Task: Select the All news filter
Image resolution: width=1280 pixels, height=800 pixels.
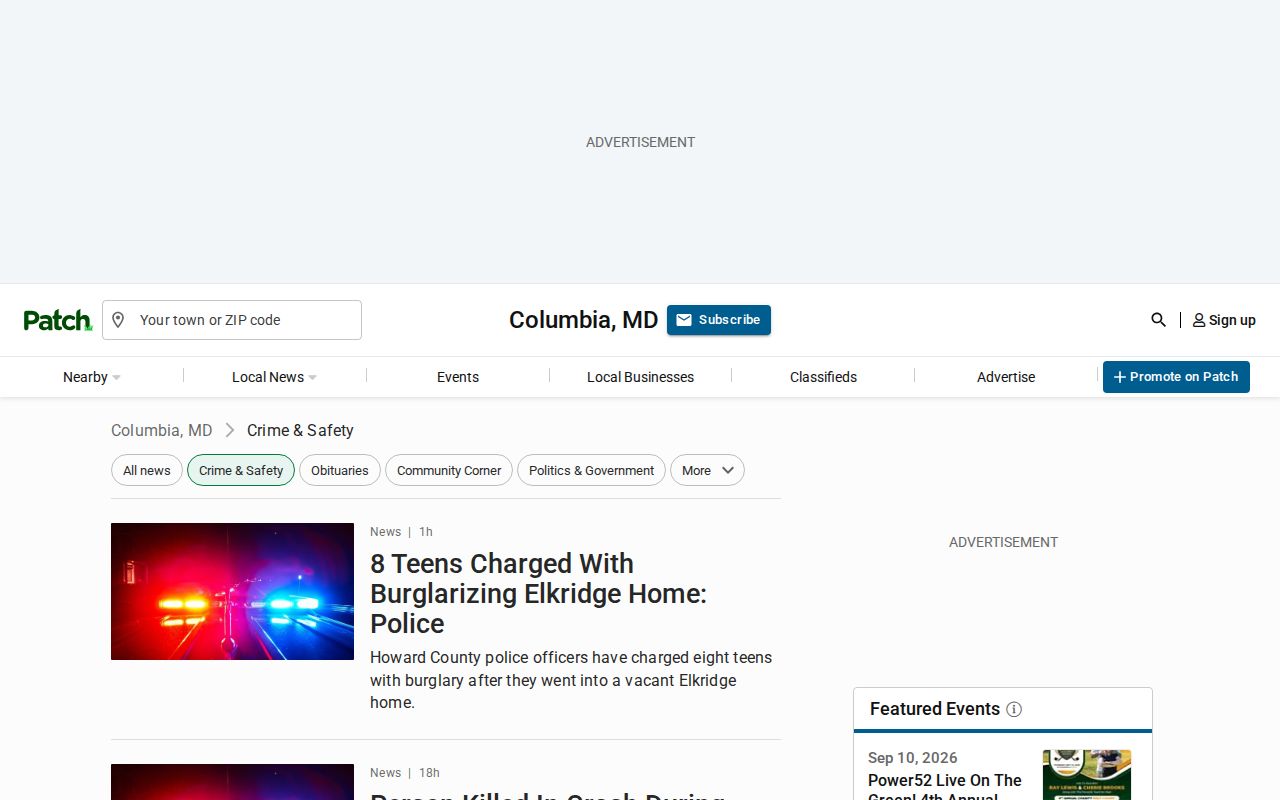Action: [147, 470]
